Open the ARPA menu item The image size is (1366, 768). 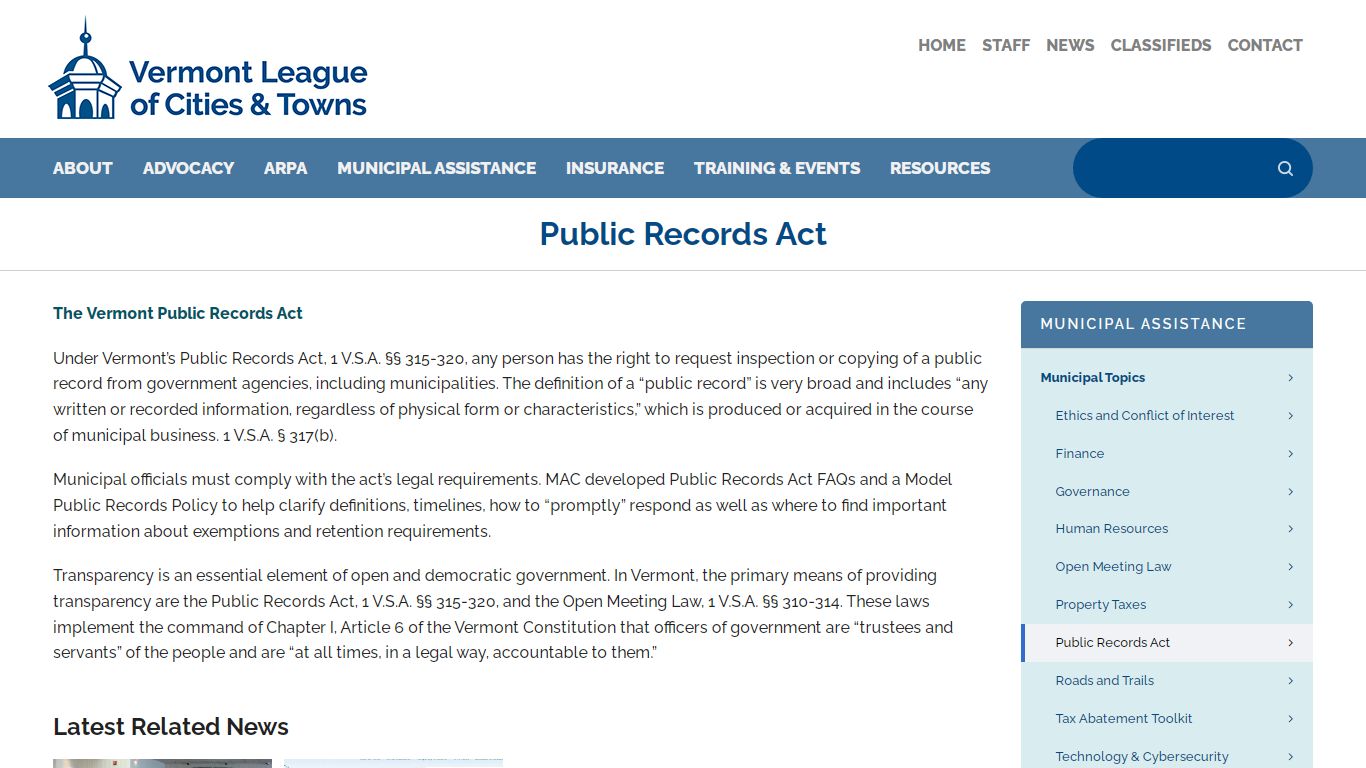pos(286,168)
